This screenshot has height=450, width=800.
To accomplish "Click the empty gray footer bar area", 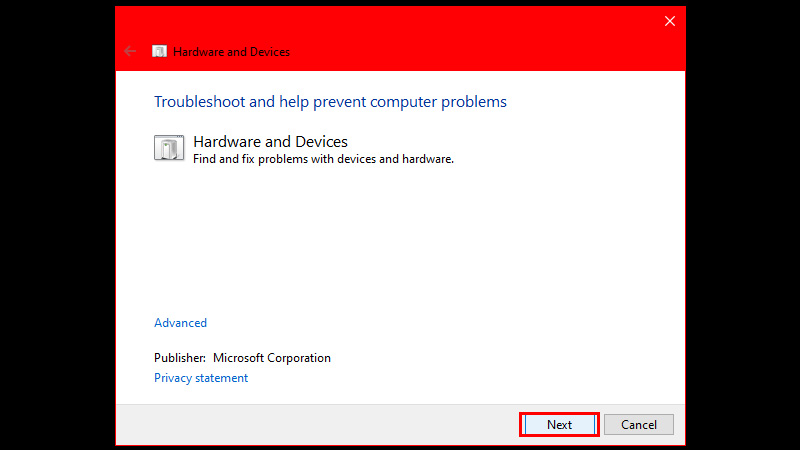I will click(316, 424).
